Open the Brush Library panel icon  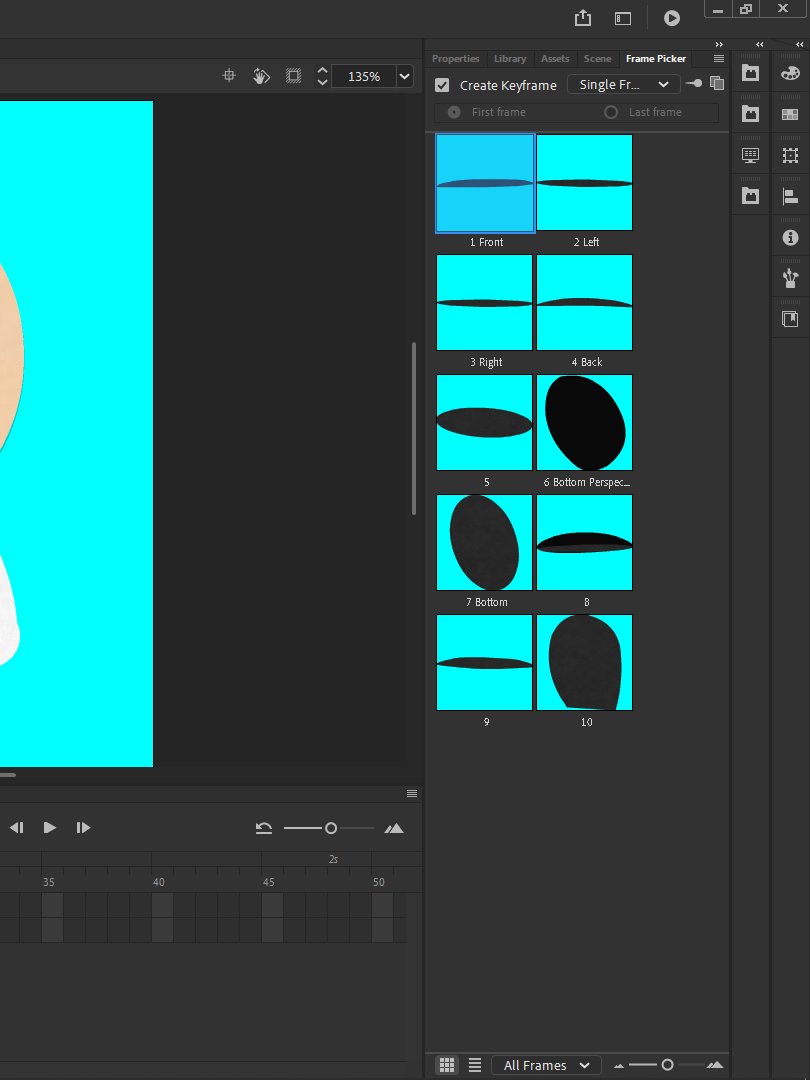[x=790, y=278]
